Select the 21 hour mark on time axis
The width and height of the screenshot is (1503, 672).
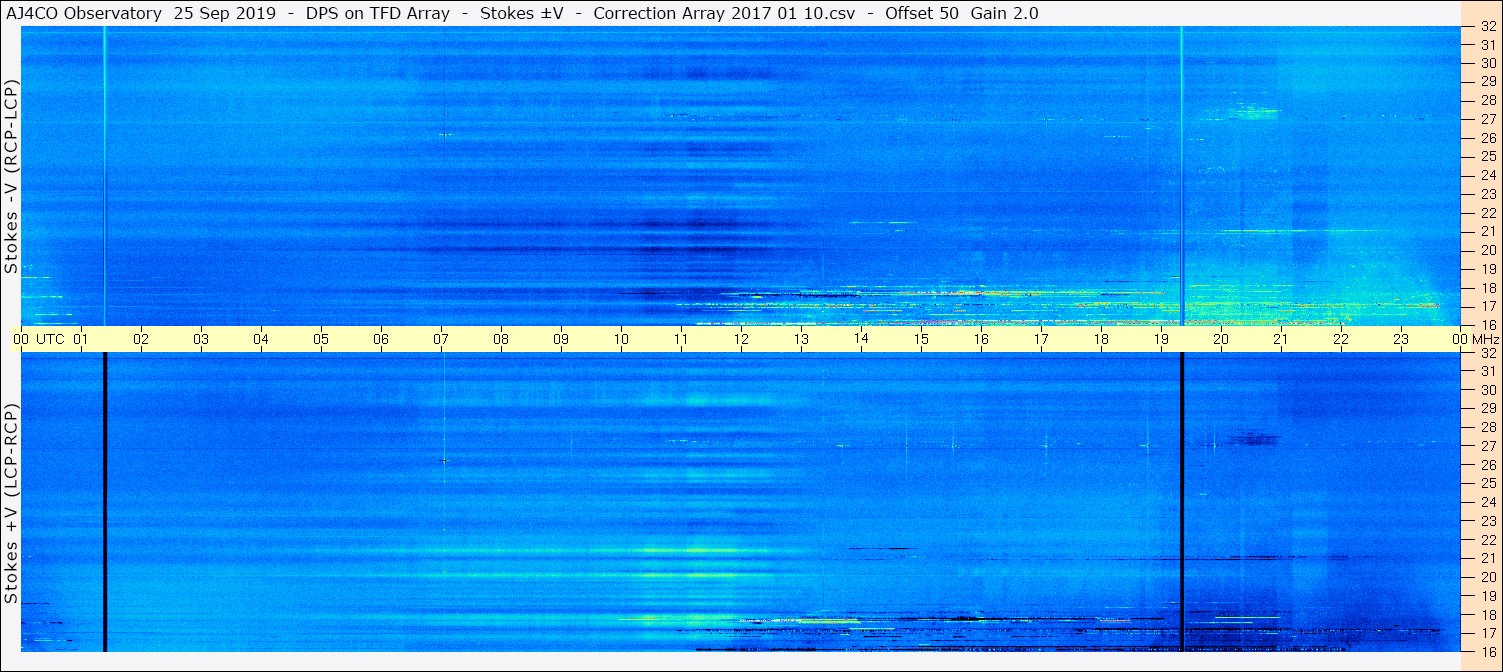1281,339
